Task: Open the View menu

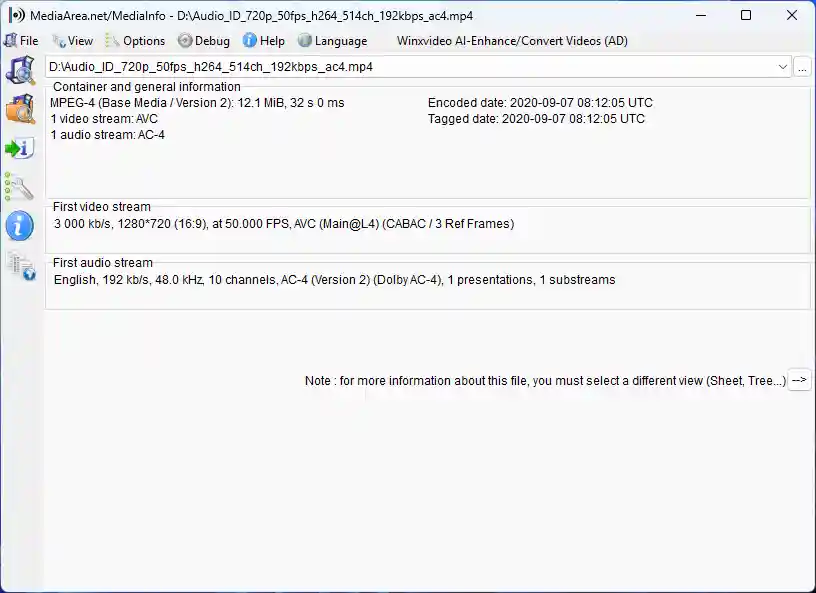Action: coord(72,41)
